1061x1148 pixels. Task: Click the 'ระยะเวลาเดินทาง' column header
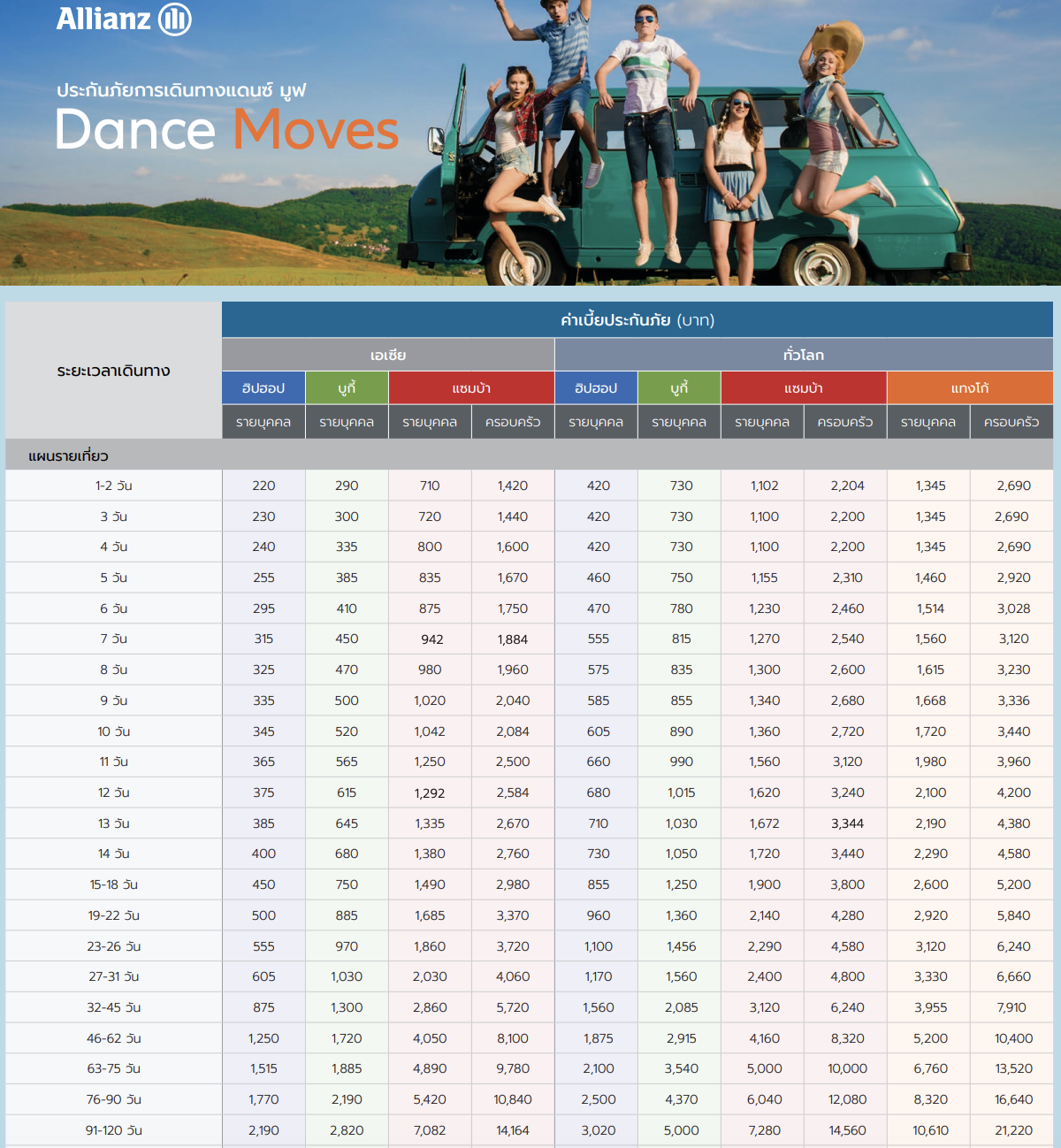[x=113, y=371]
